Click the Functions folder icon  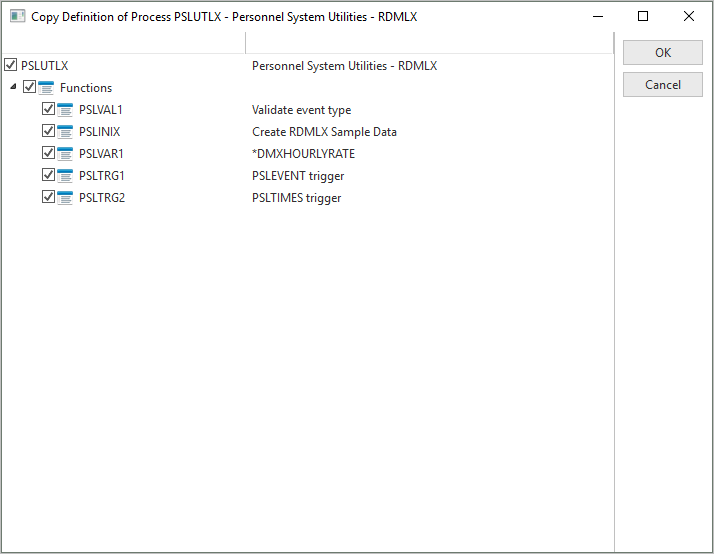pos(46,87)
